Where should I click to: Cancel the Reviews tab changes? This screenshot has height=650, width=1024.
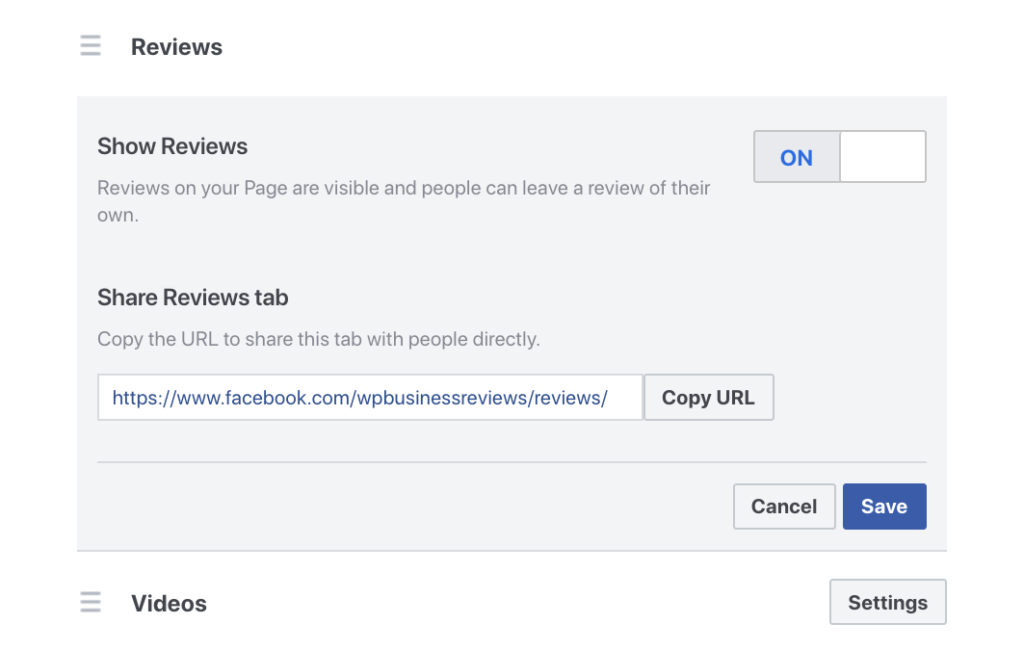pyautogui.click(x=784, y=506)
